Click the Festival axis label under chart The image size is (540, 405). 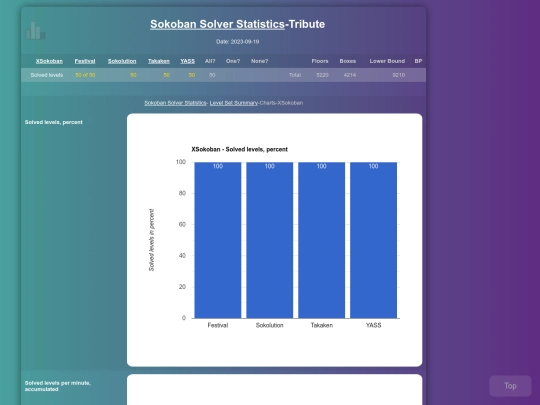[218, 325]
